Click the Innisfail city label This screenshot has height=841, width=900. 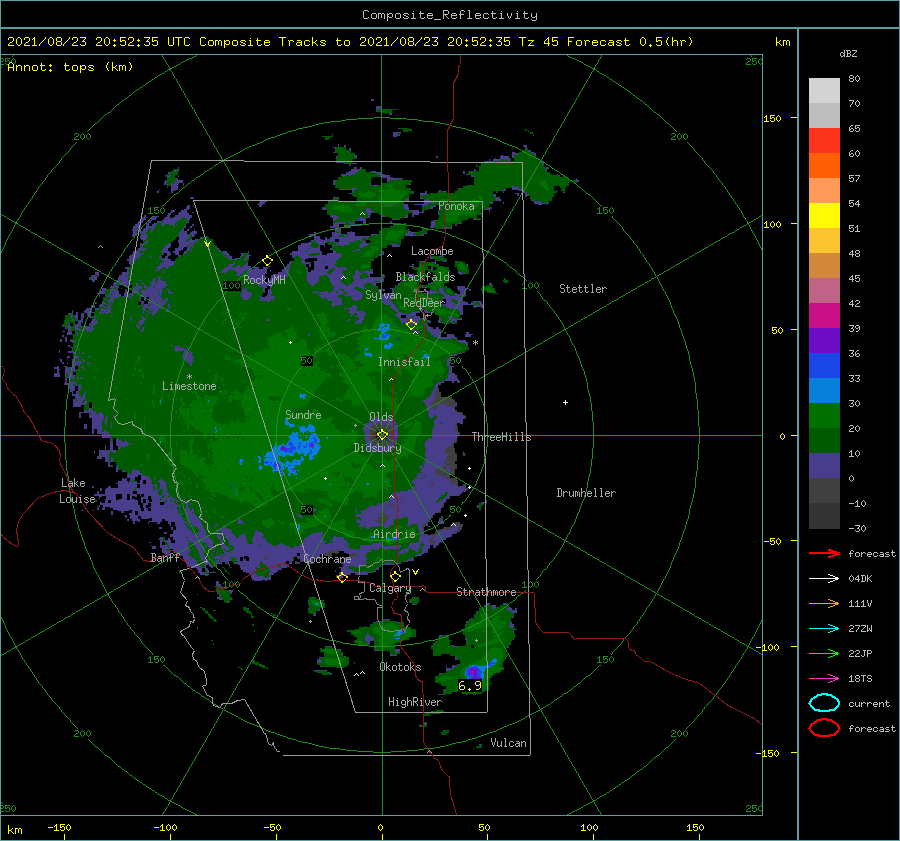point(404,362)
